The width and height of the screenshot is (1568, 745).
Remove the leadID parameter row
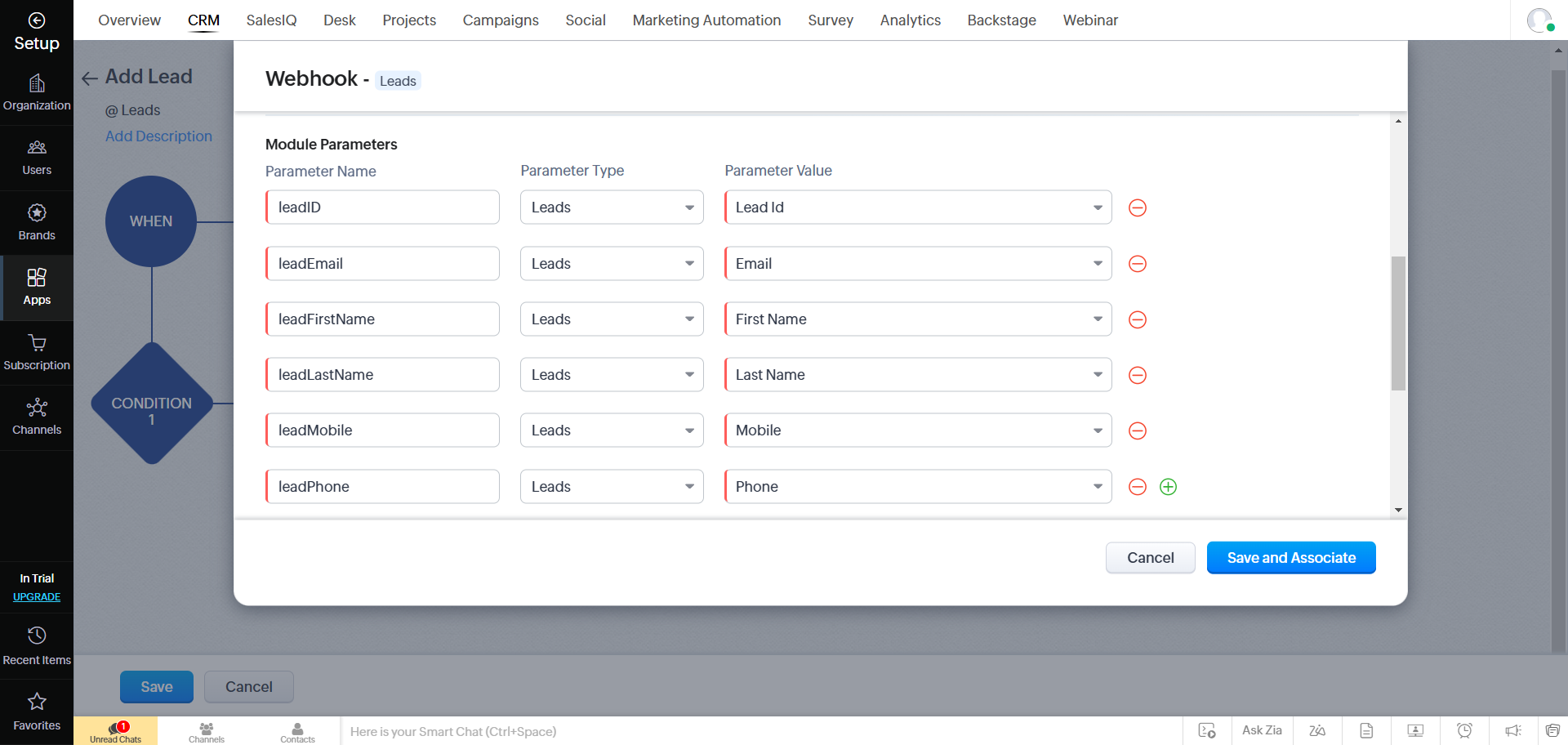1137,207
